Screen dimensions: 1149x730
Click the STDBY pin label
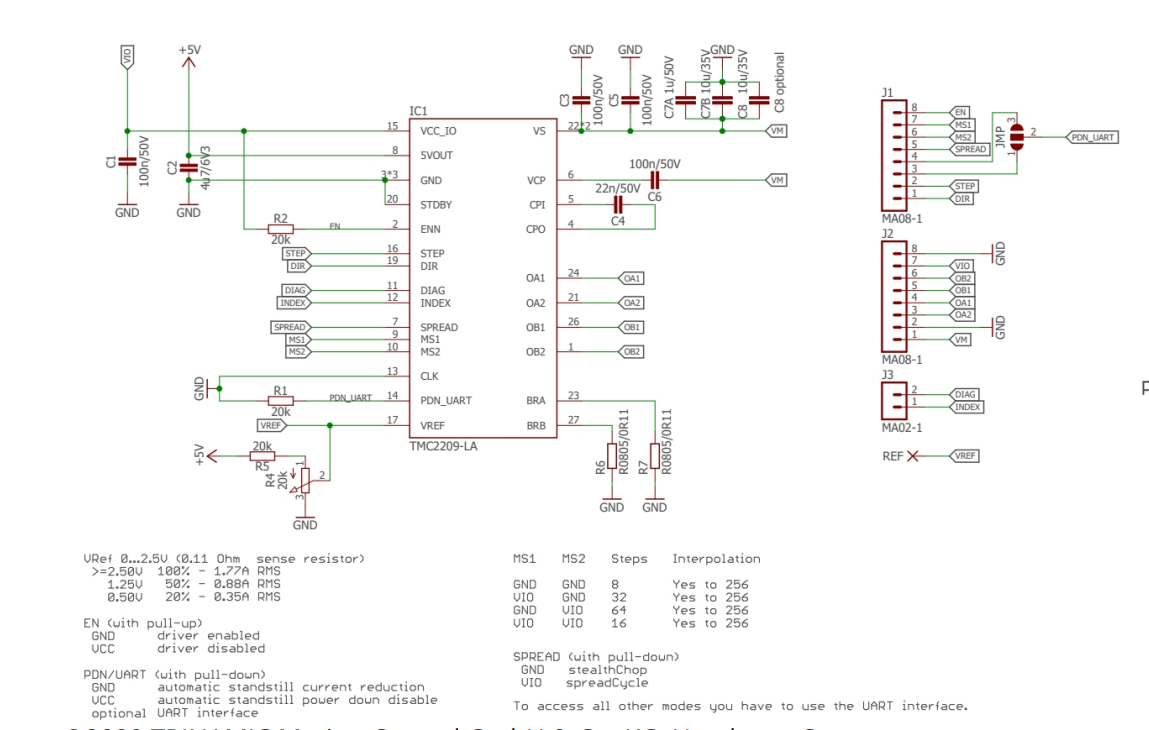click(x=436, y=204)
